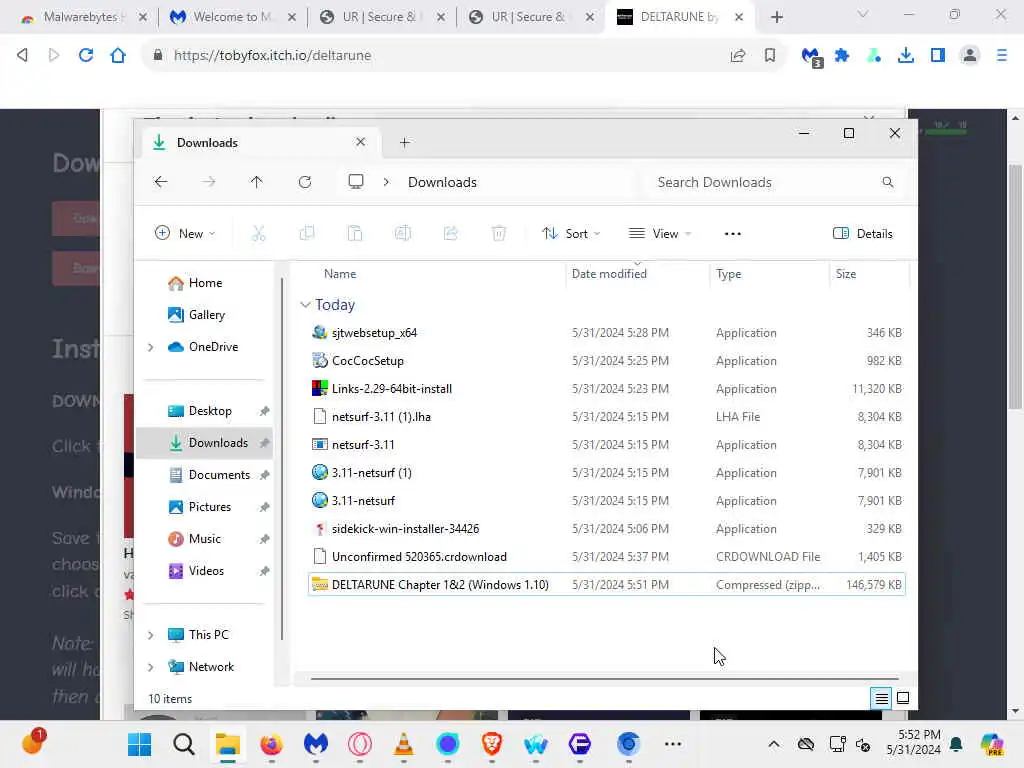Click the Cut icon in Explorer toolbar
The width and height of the screenshot is (1024, 768).
coord(259,233)
